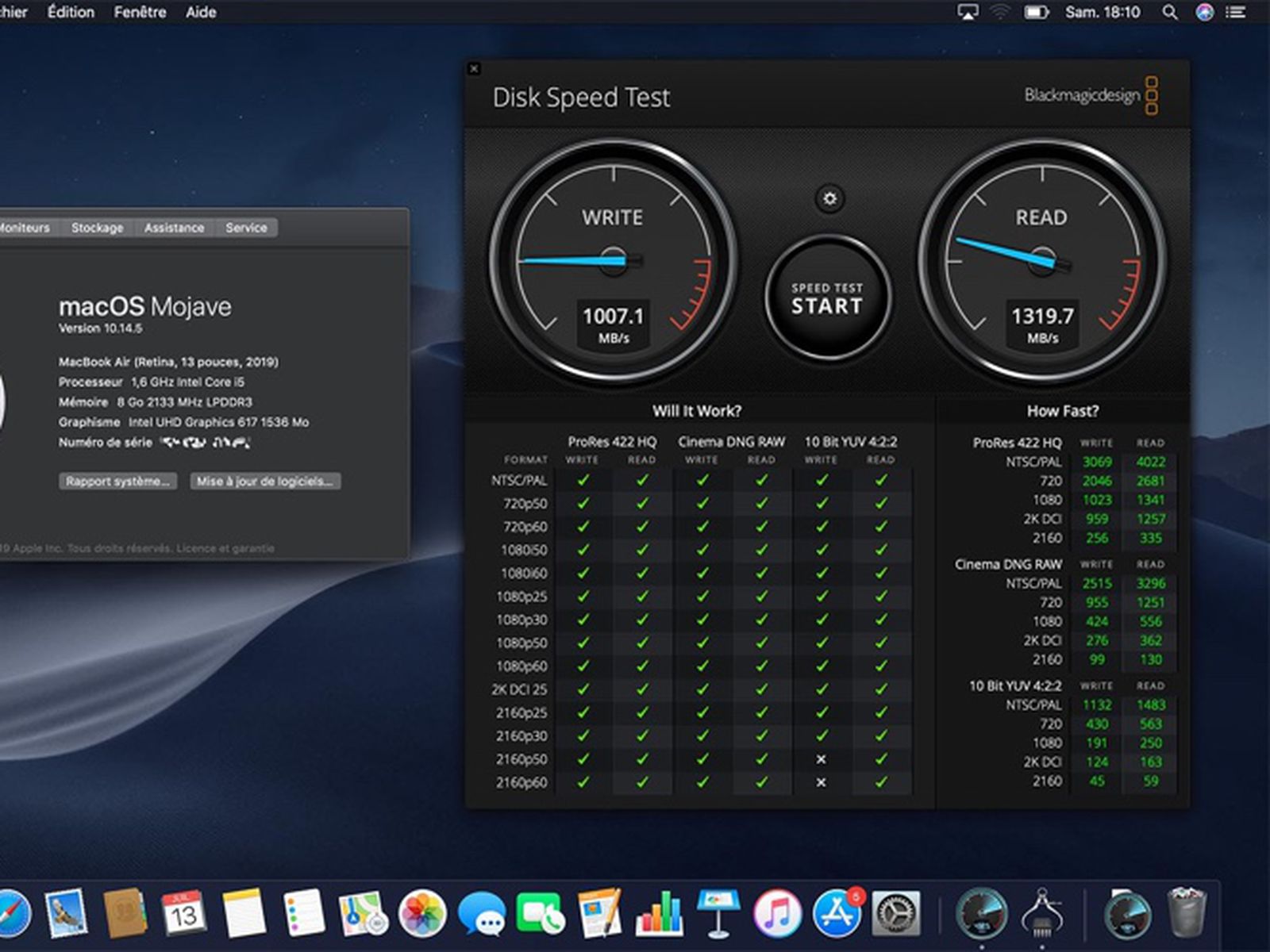
Task: Open Spotlight search in menu bar
Action: 1169,12
